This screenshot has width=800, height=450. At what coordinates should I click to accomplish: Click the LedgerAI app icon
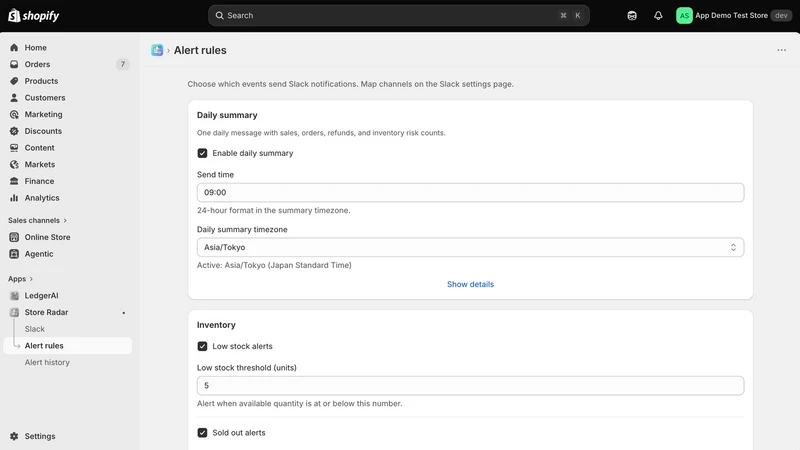click(x=14, y=296)
